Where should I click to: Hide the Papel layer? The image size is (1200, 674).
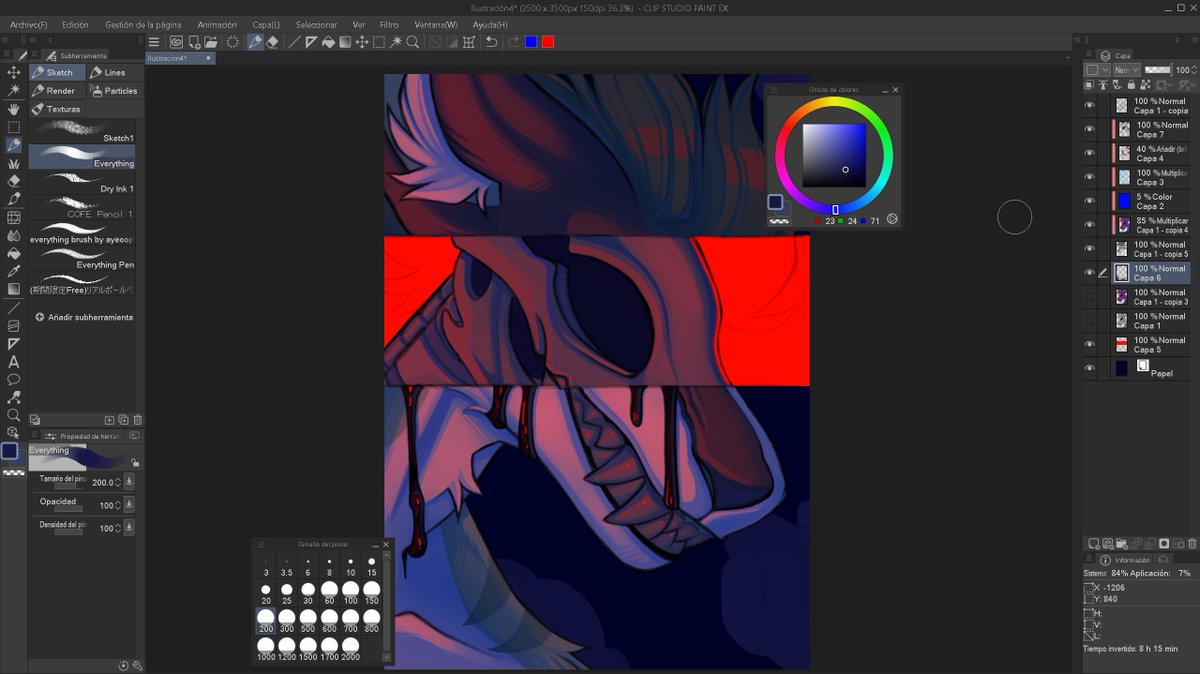click(1090, 368)
